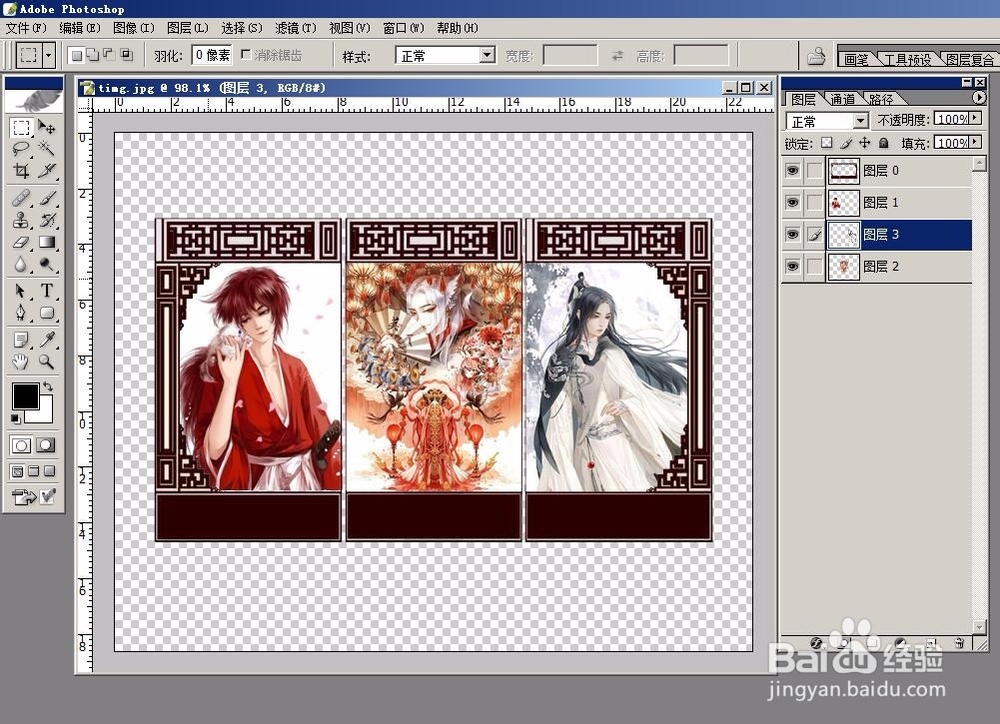Toggle link box for 图层 2
1000x724 pixels.
point(814,266)
